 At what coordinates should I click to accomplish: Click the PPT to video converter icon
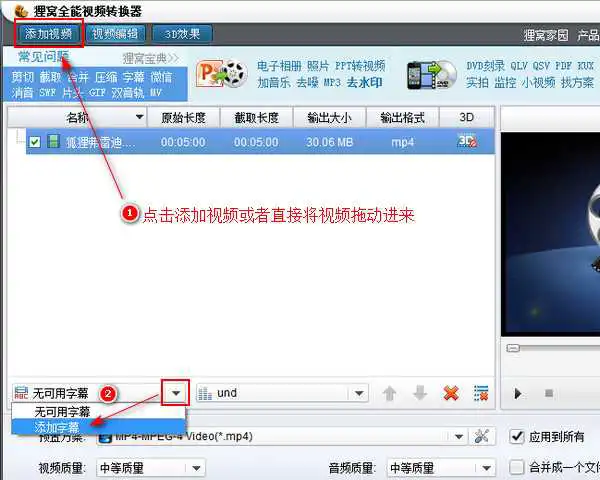point(221,73)
